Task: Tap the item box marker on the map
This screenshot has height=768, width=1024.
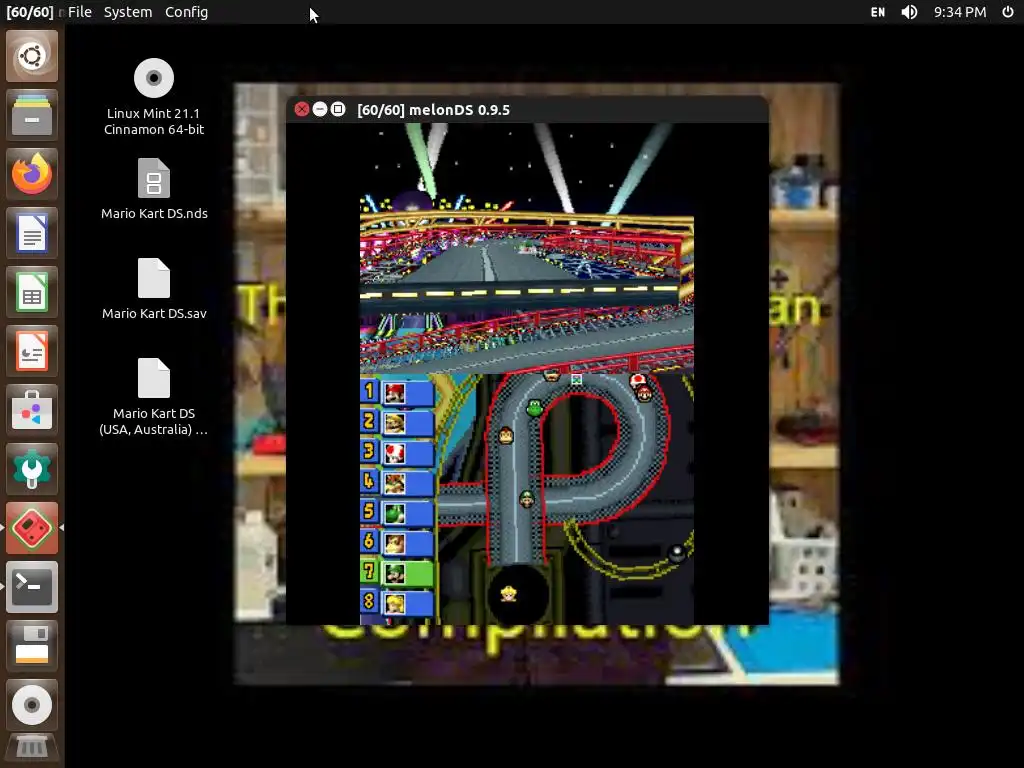Action: click(x=576, y=379)
